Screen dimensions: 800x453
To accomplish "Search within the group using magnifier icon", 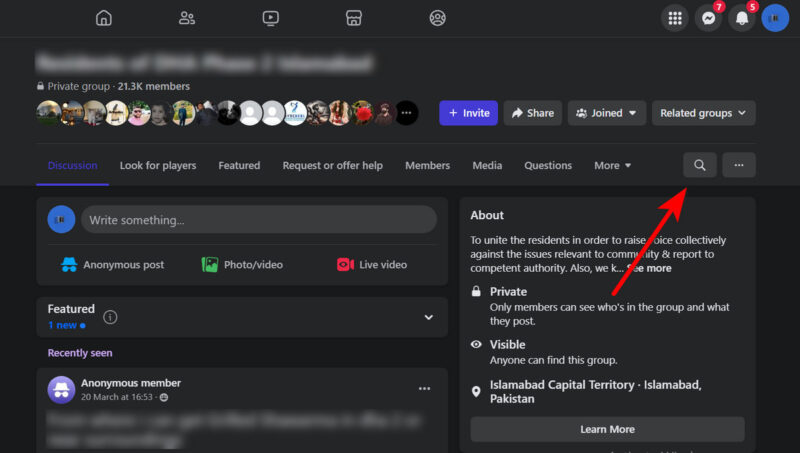I will point(699,165).
